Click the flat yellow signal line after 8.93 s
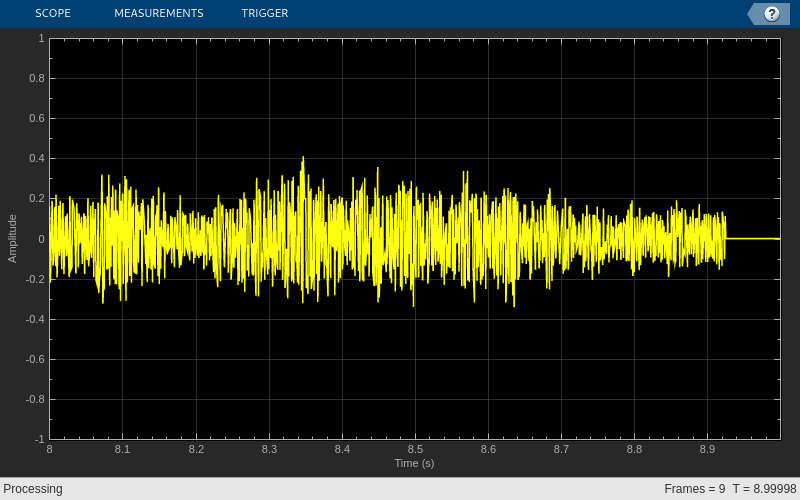800x500 pixels. coord(753,239)
